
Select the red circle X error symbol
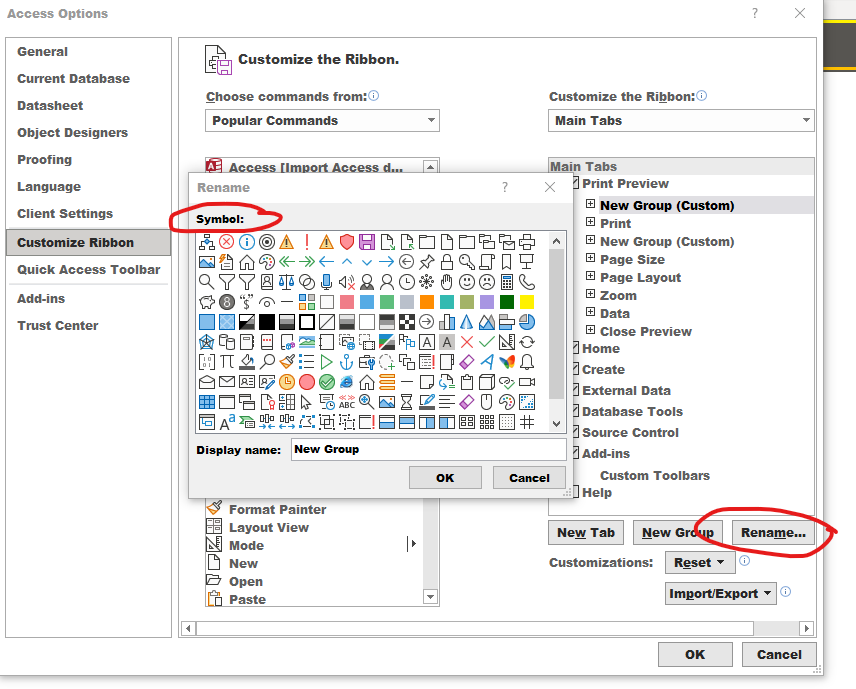(227, 241)
